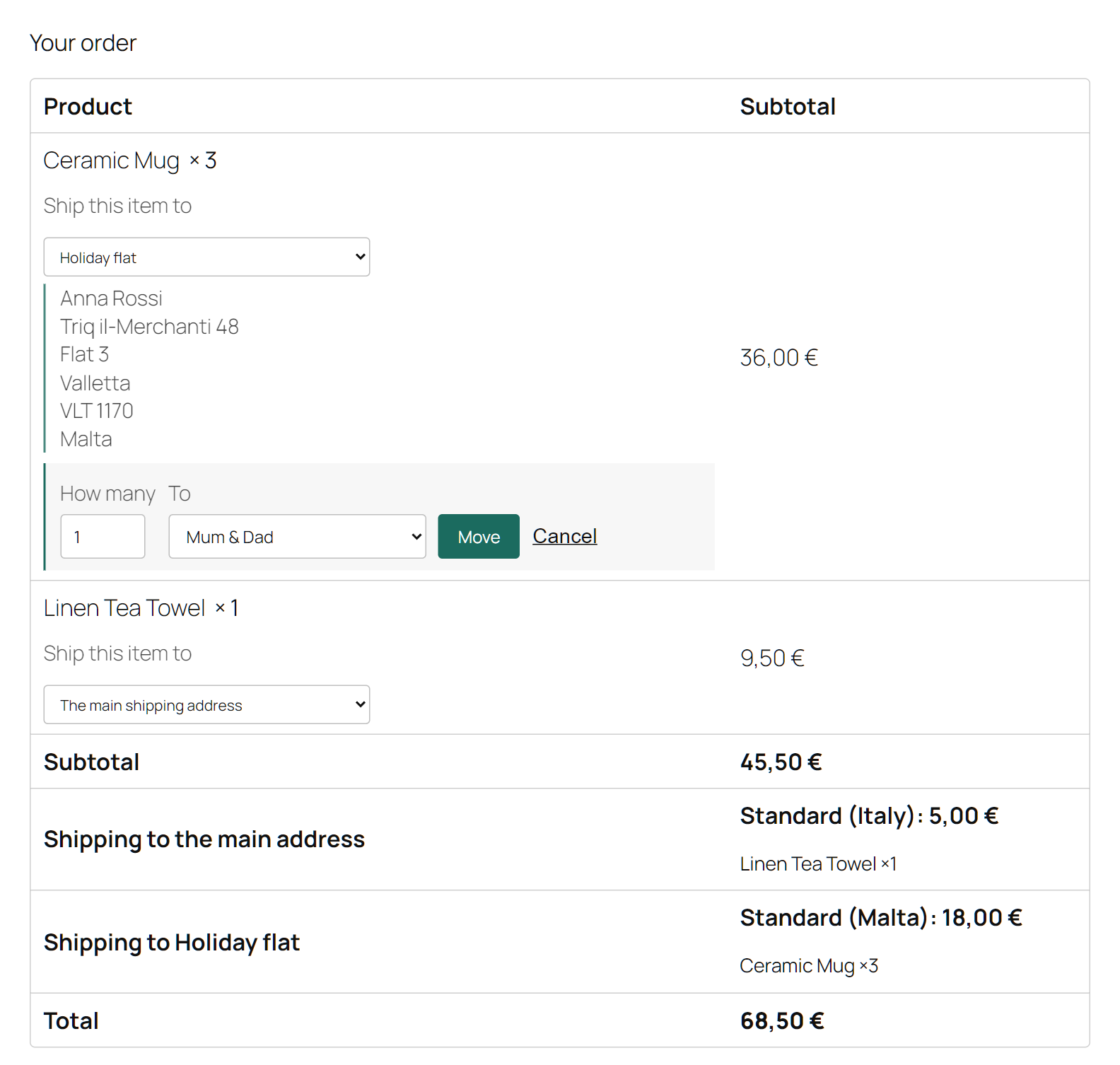
Task: Select the Ceramic Mug product name
Action: 111,161
